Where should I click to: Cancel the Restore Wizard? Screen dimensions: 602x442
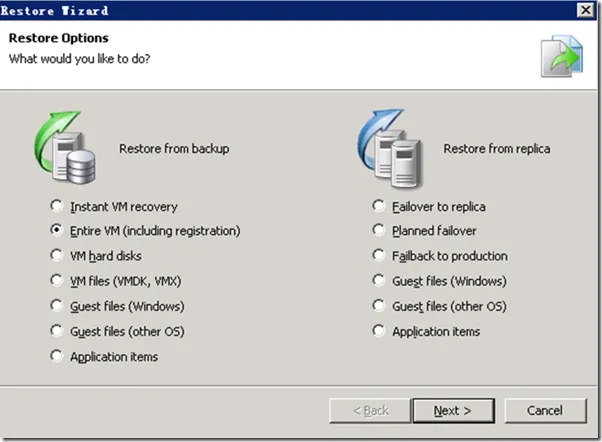(545, 410)
